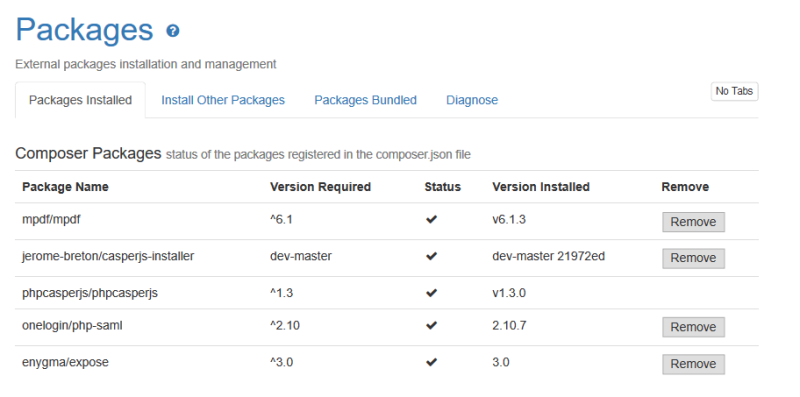Remove the jerome-breton/casperjs-installer package
This screenshot has height=397, width=800.
[693, 258]
